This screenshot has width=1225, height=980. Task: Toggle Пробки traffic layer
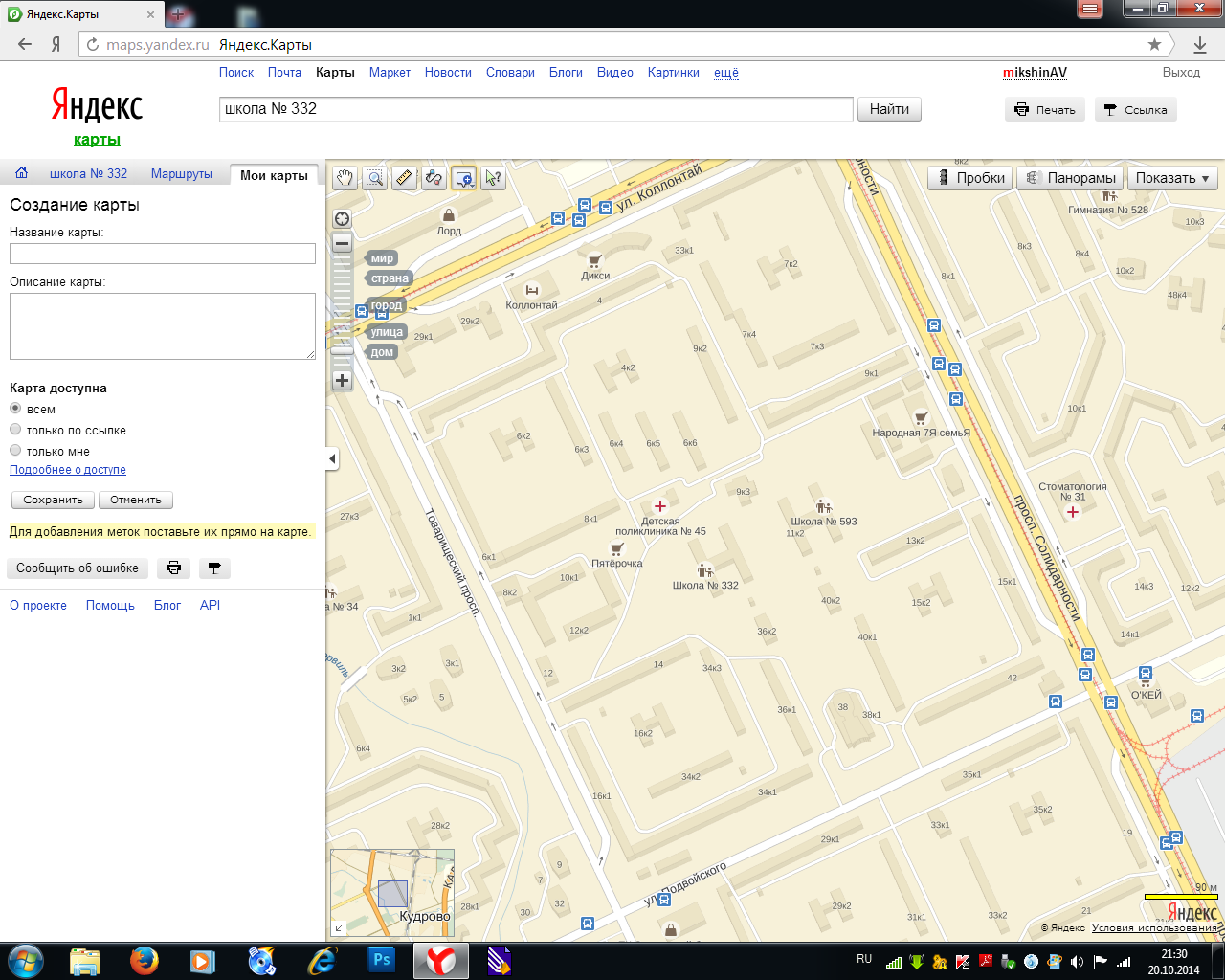970,178
